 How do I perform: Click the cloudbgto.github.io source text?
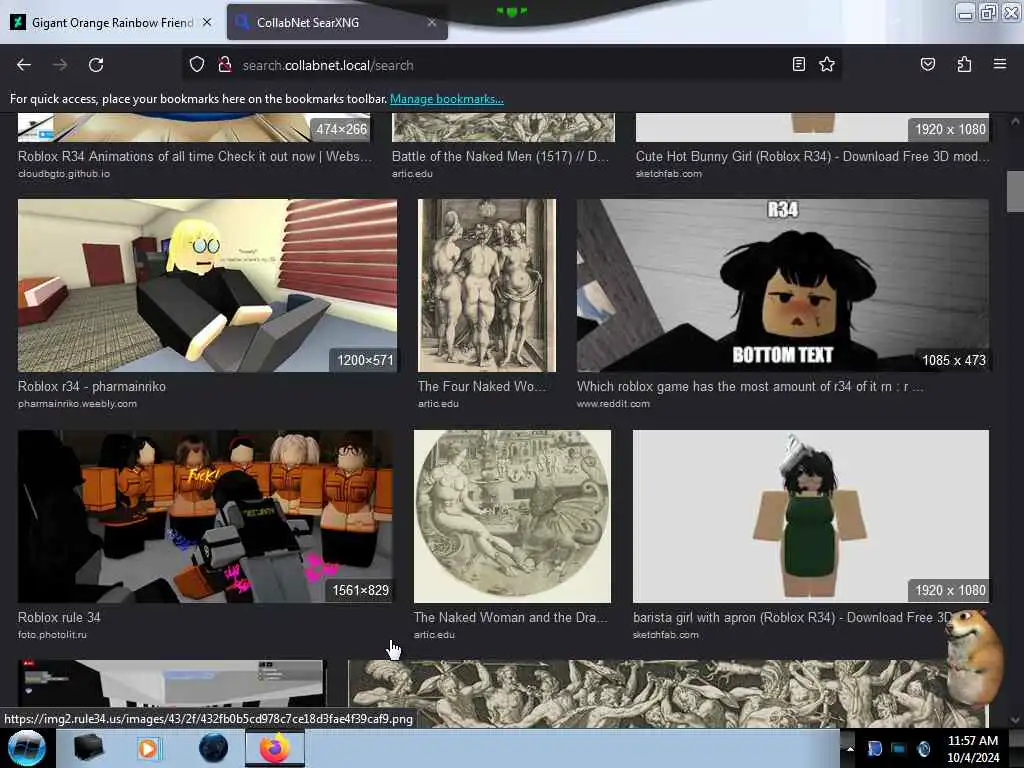64,174
